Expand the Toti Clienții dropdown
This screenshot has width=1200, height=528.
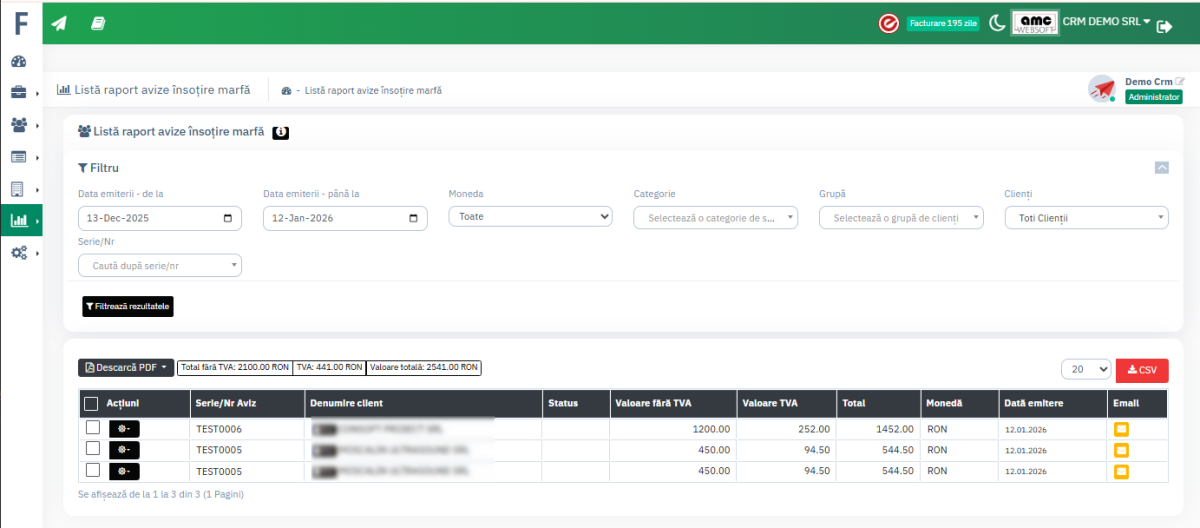point(1085,217)
